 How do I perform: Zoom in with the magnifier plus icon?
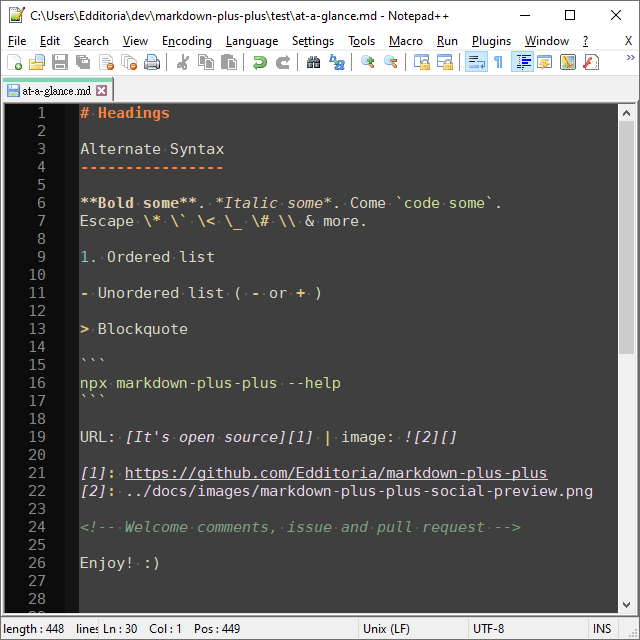368,62
